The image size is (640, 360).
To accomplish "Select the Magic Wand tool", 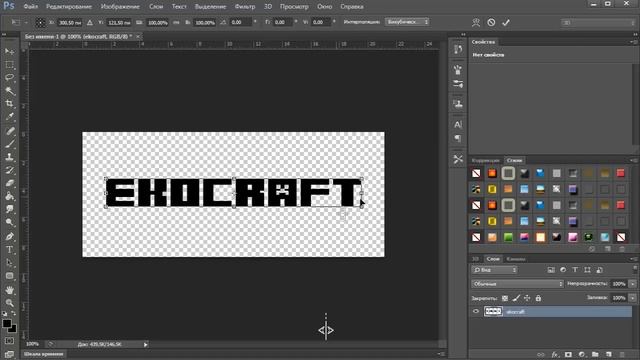I will pyautogui.click(x=9, y=91).
